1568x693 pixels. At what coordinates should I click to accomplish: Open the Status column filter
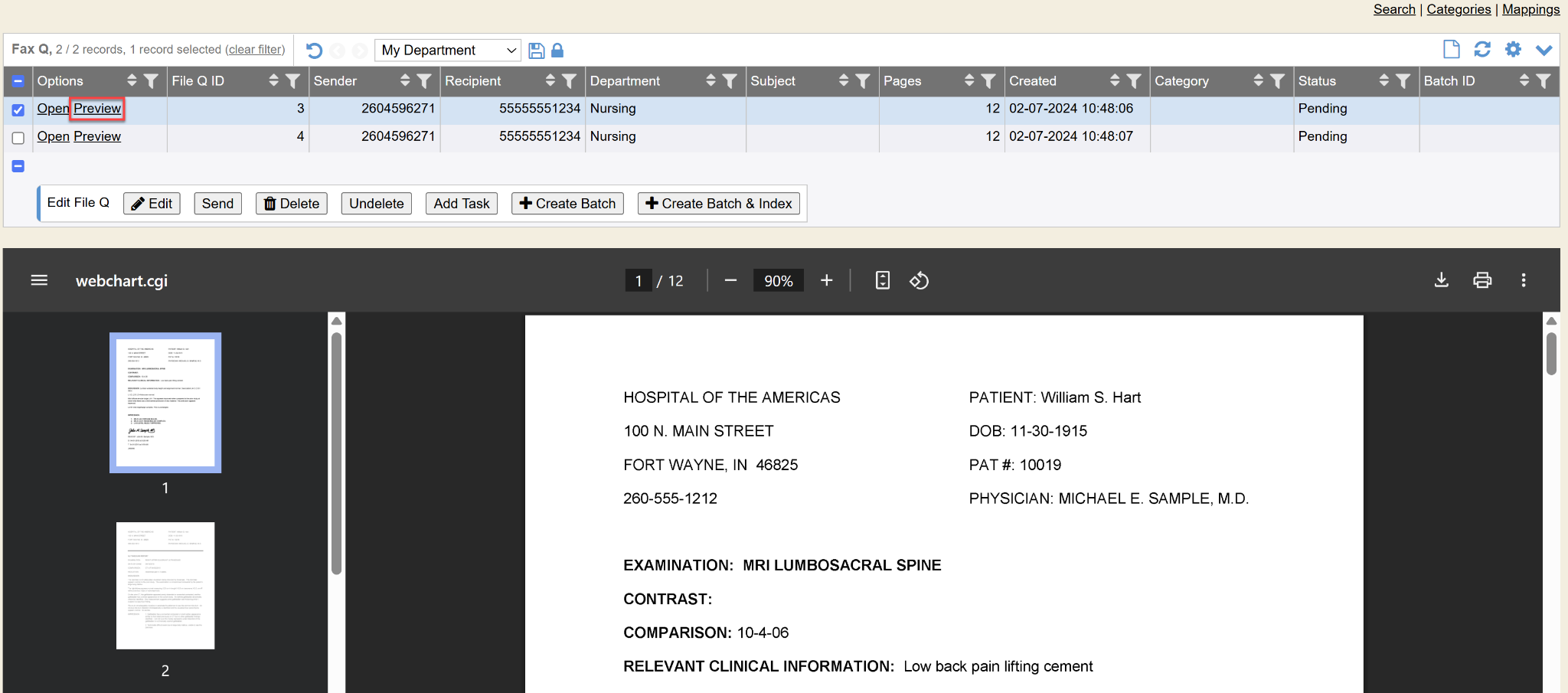(1403, 81)
